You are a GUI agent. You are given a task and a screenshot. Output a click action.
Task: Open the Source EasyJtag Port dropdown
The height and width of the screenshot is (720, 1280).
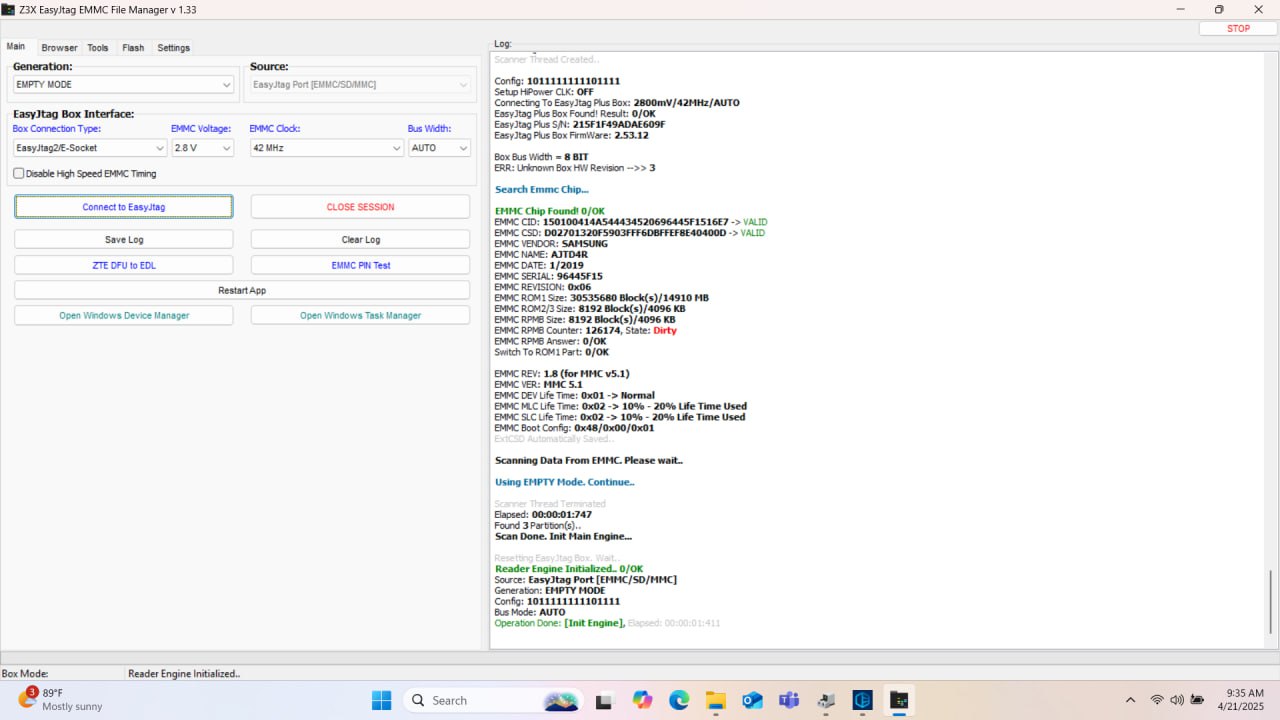point(360,85)
